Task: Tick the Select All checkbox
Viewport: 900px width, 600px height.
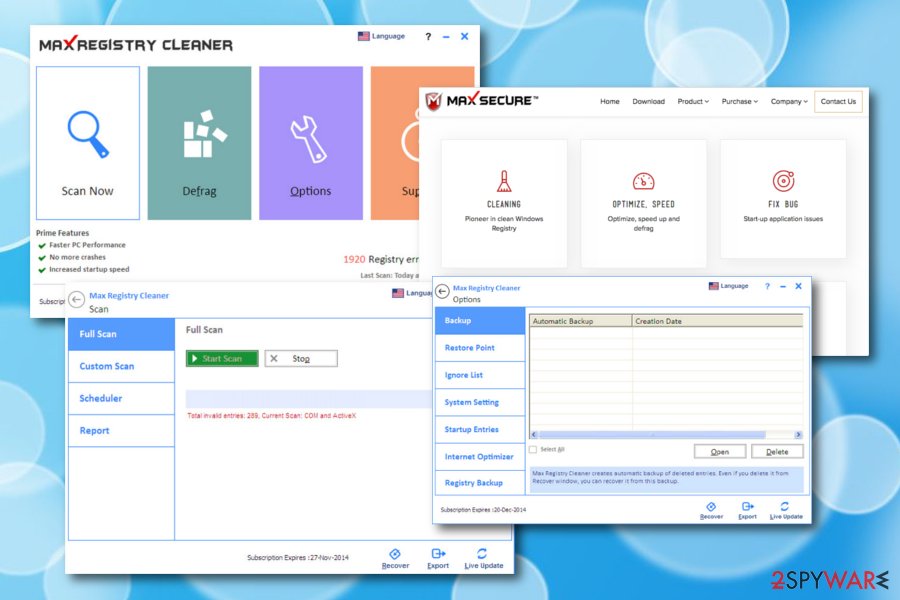Action: point(533,450)
